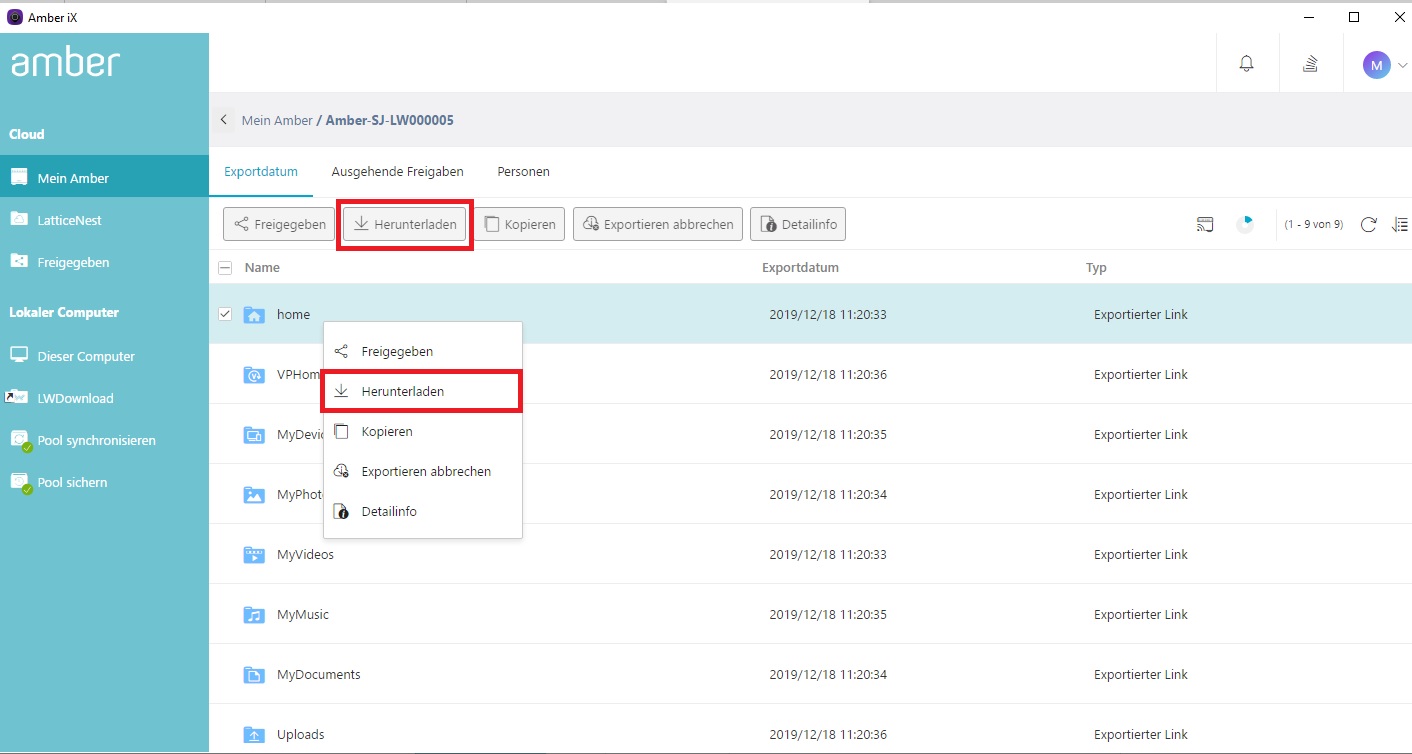The width and height of the screenshot is (1412, 754).
Task: Choose Freigegeben in the context menu
Action: coord(422,352)
